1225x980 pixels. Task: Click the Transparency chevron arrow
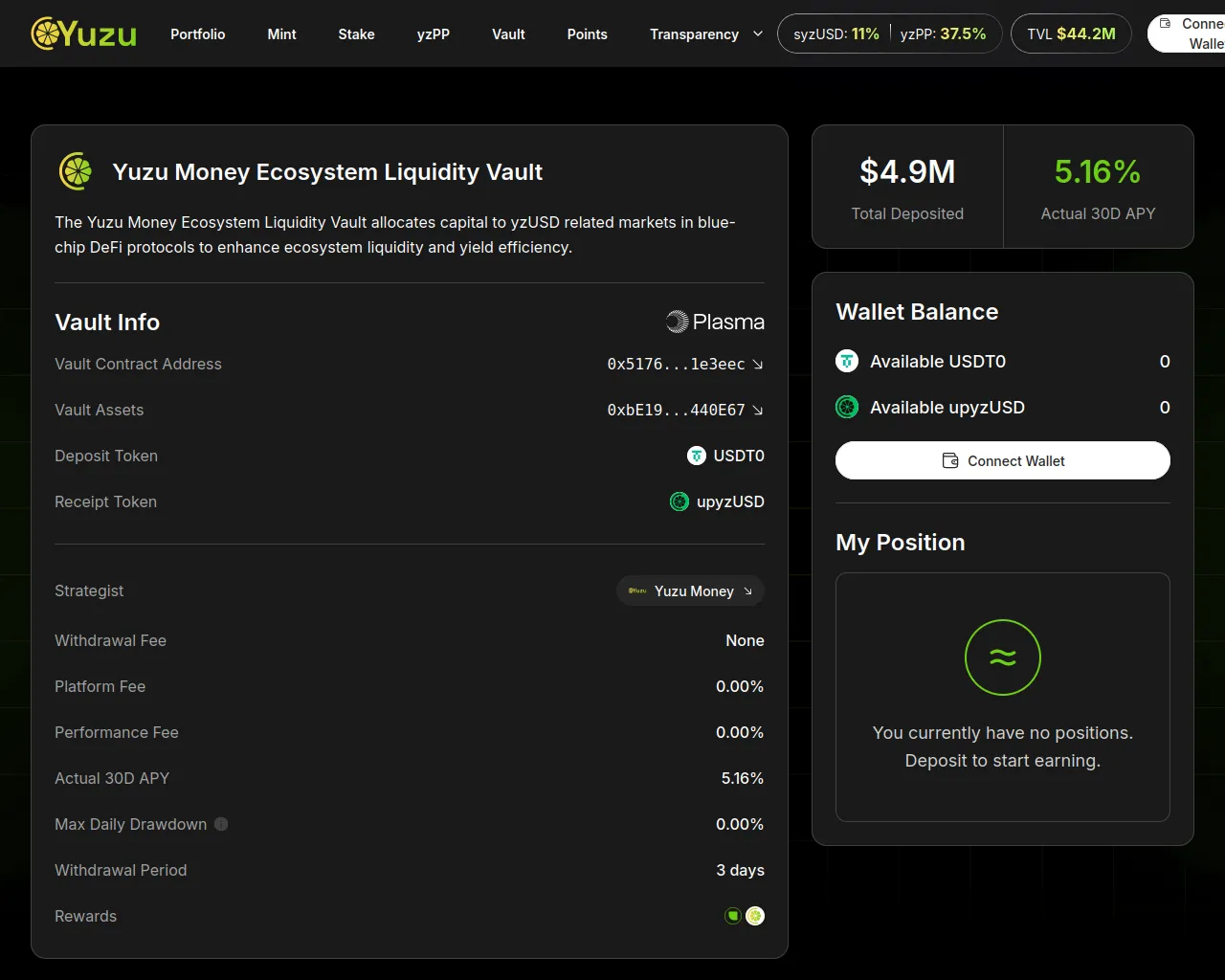click(x=758, y=33)
